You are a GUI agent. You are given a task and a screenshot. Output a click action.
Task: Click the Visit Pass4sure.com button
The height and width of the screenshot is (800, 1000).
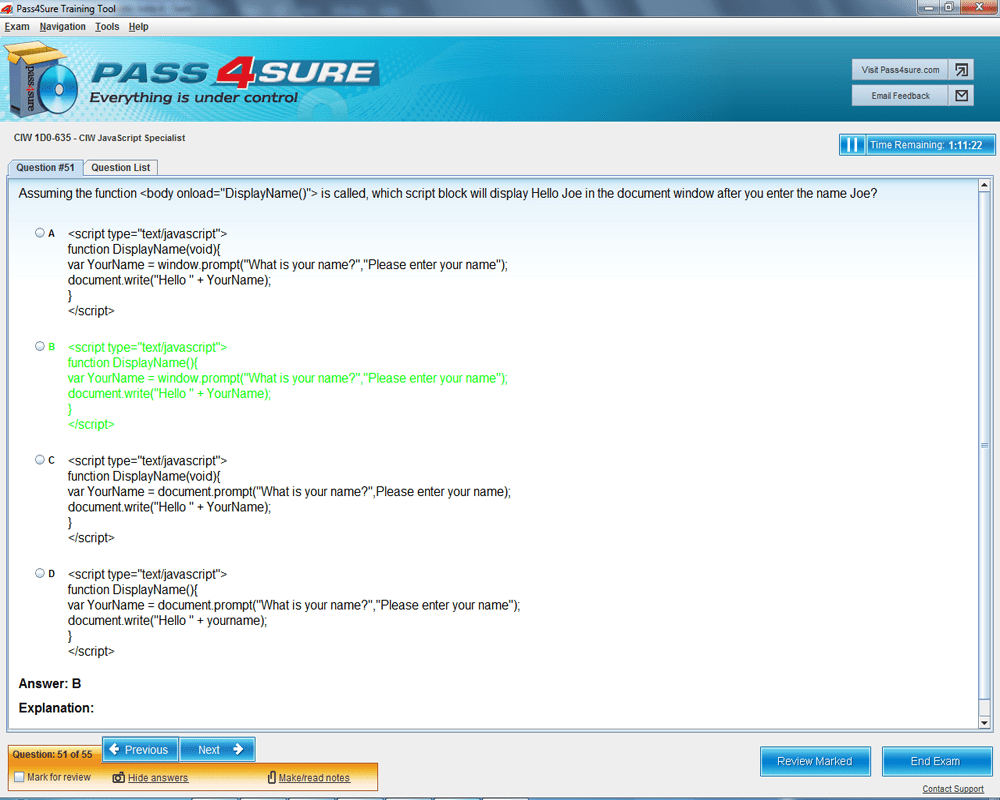tap(900, 70)
